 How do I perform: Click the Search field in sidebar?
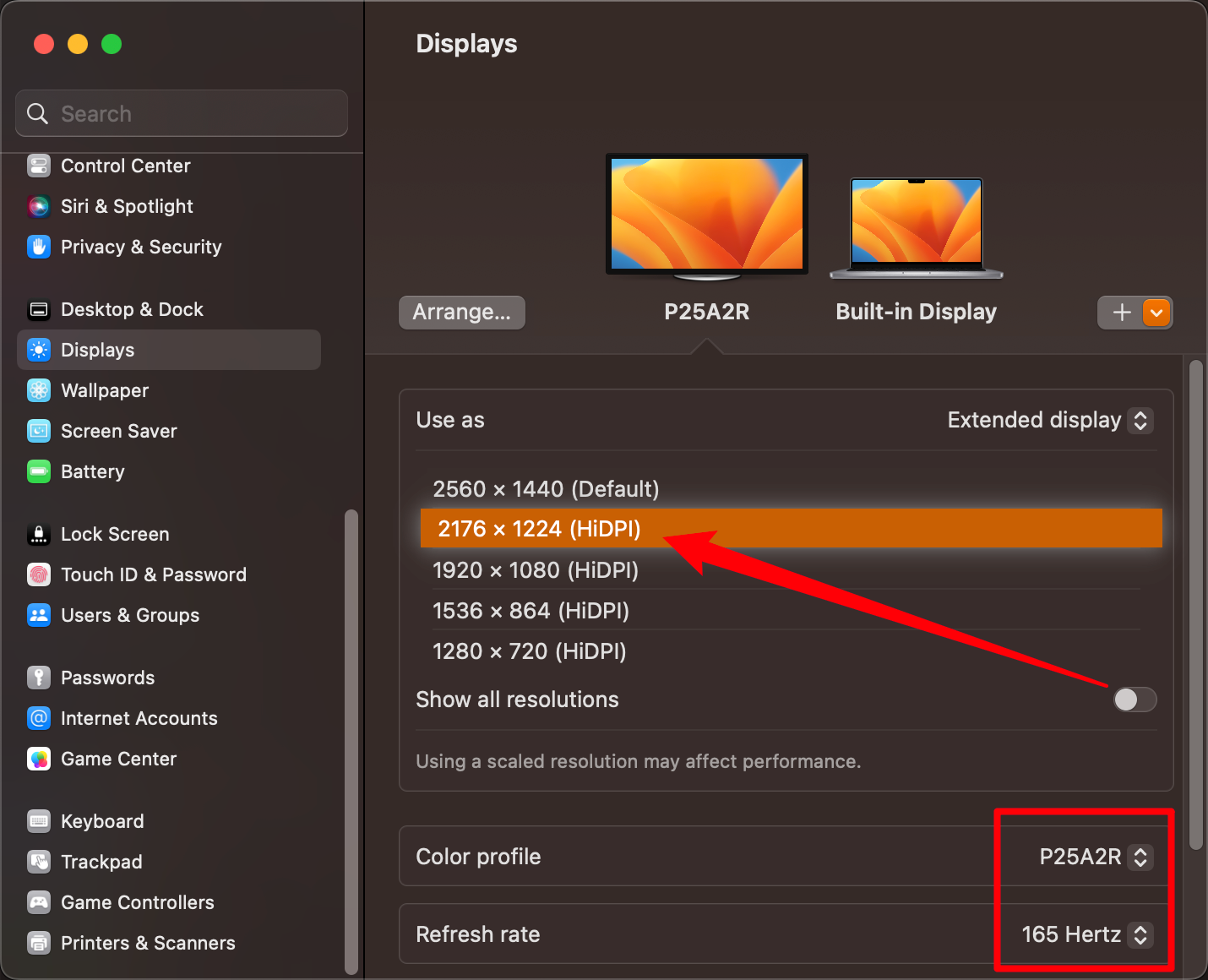click(x=182, y=113)
